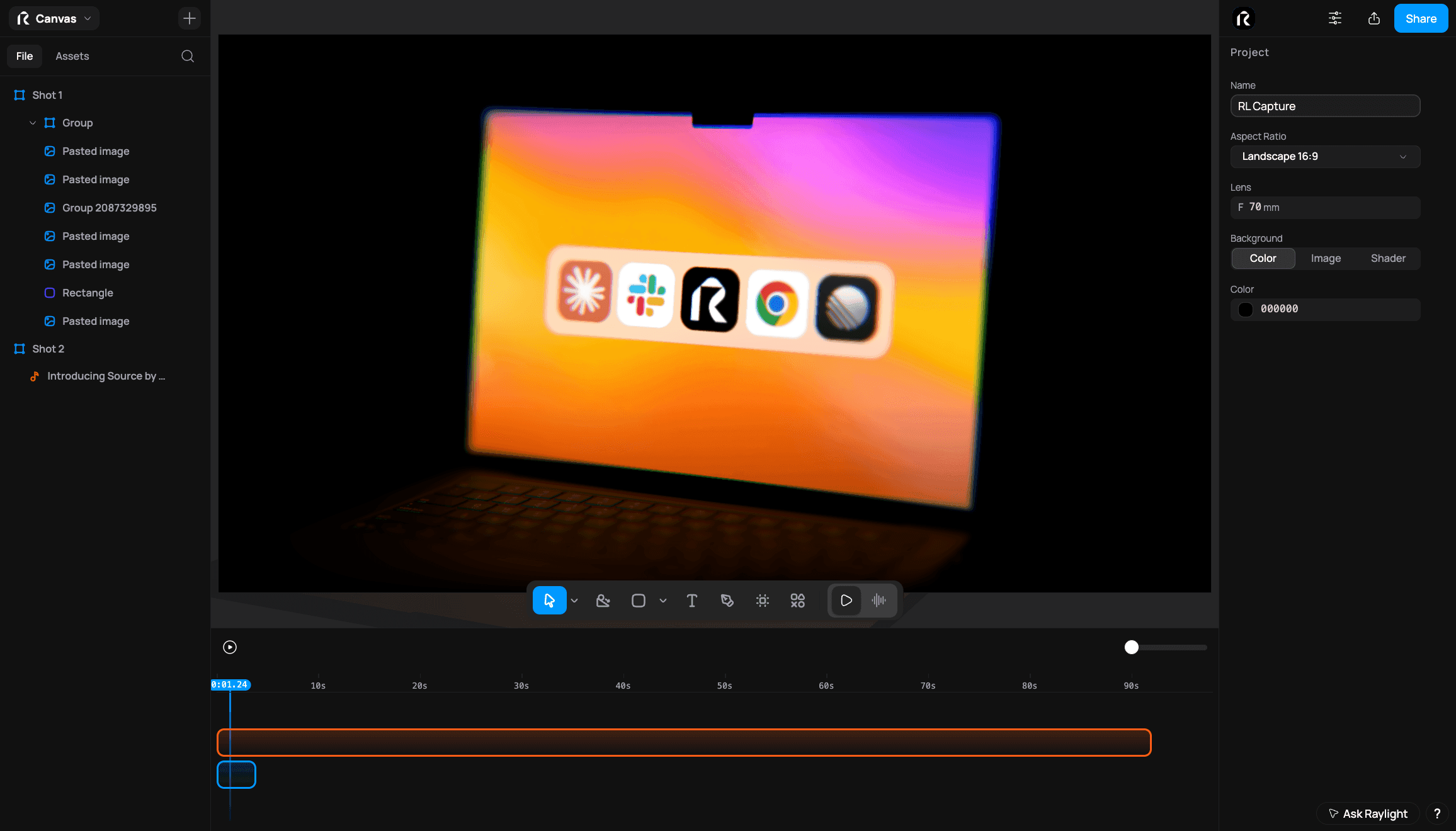1456x831 pixels.
Task: Click the 0:01.24 playhead marker
Action: (x=230, y=685)
